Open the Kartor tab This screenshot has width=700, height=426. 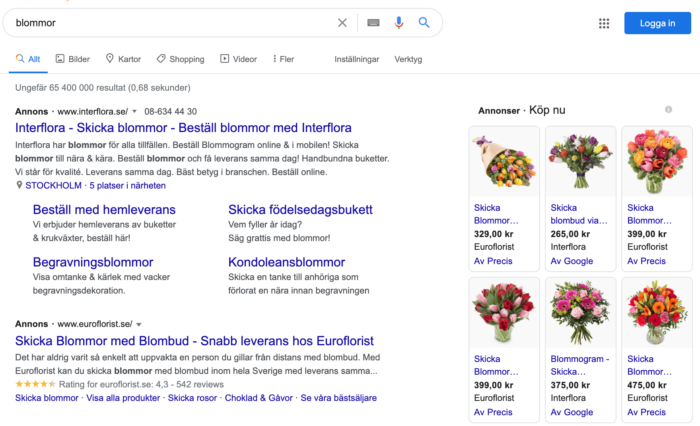tap(123, 59)
